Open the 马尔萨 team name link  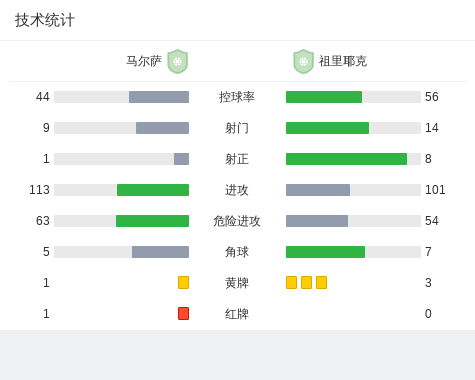[144, 61]
